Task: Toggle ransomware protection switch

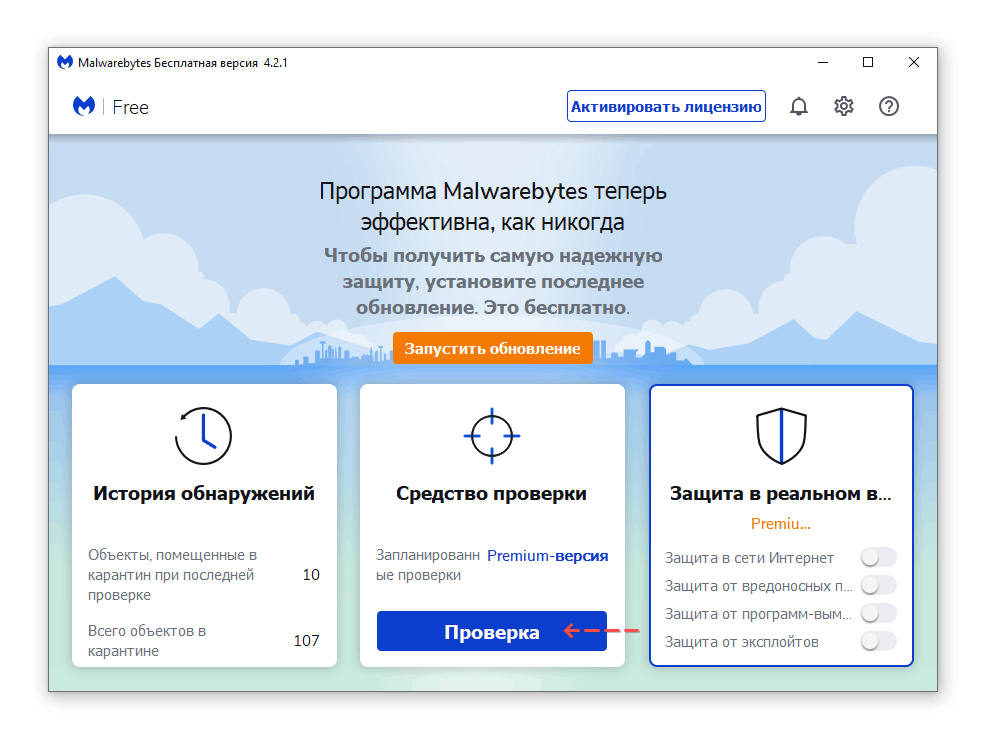Action: pos(879,613)
